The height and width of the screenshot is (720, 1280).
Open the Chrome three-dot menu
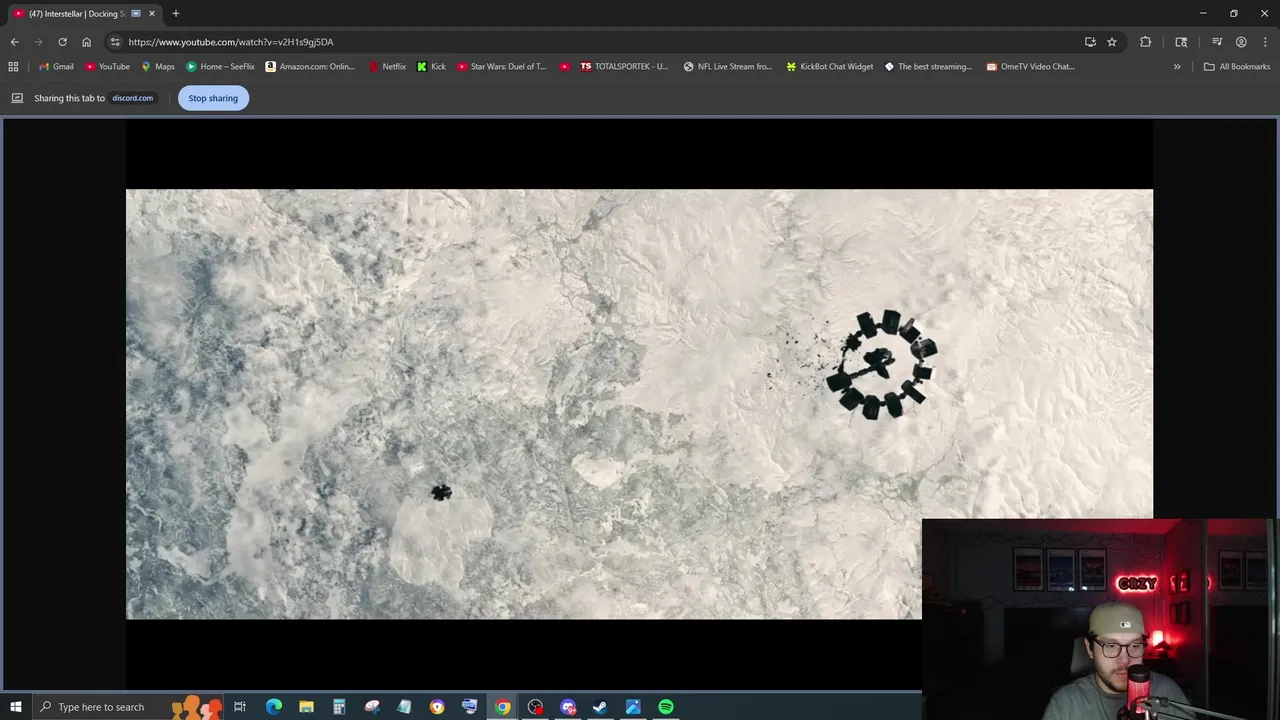click(1265, 42)
